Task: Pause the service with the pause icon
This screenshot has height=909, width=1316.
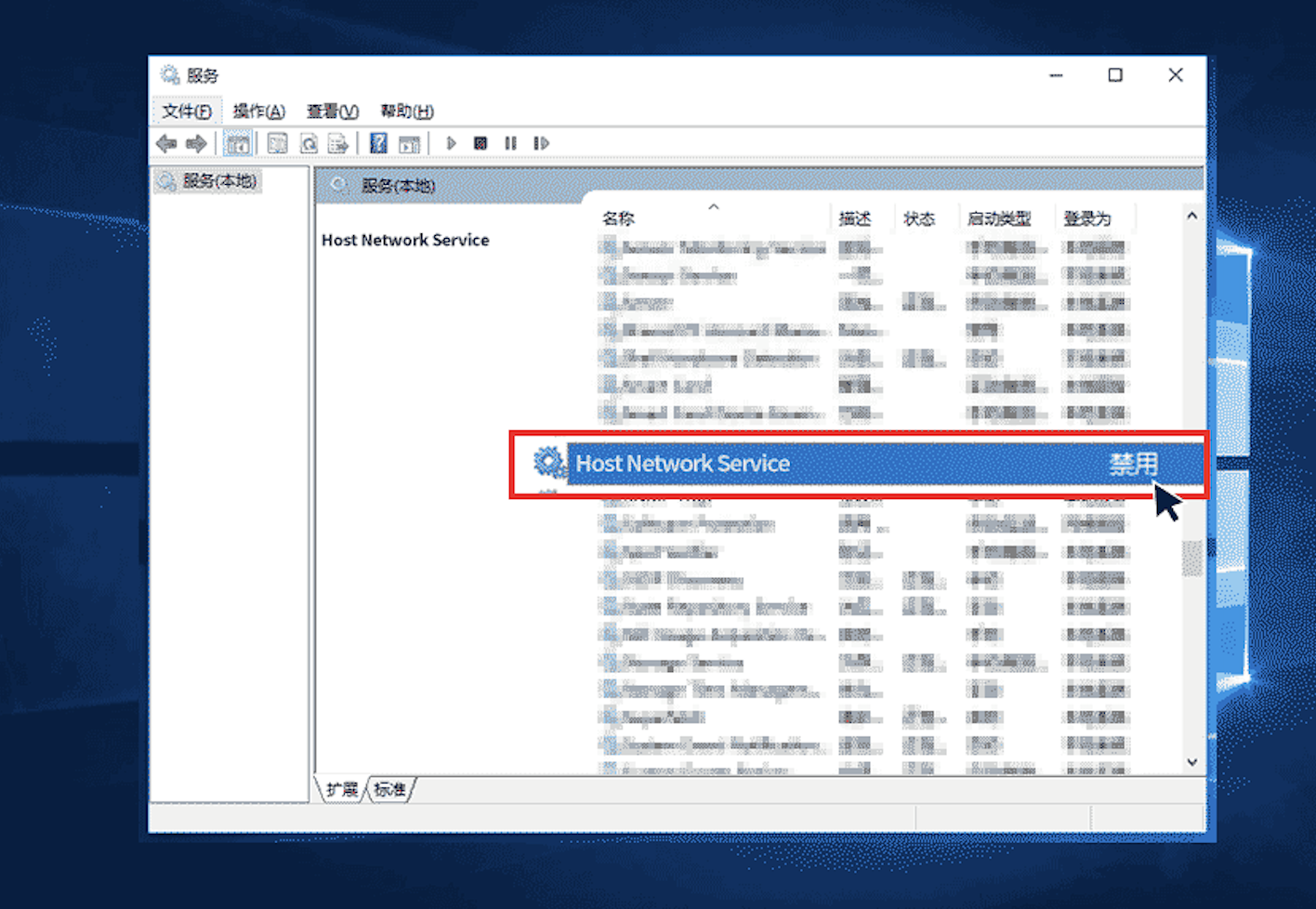Action: click(510, 143)
